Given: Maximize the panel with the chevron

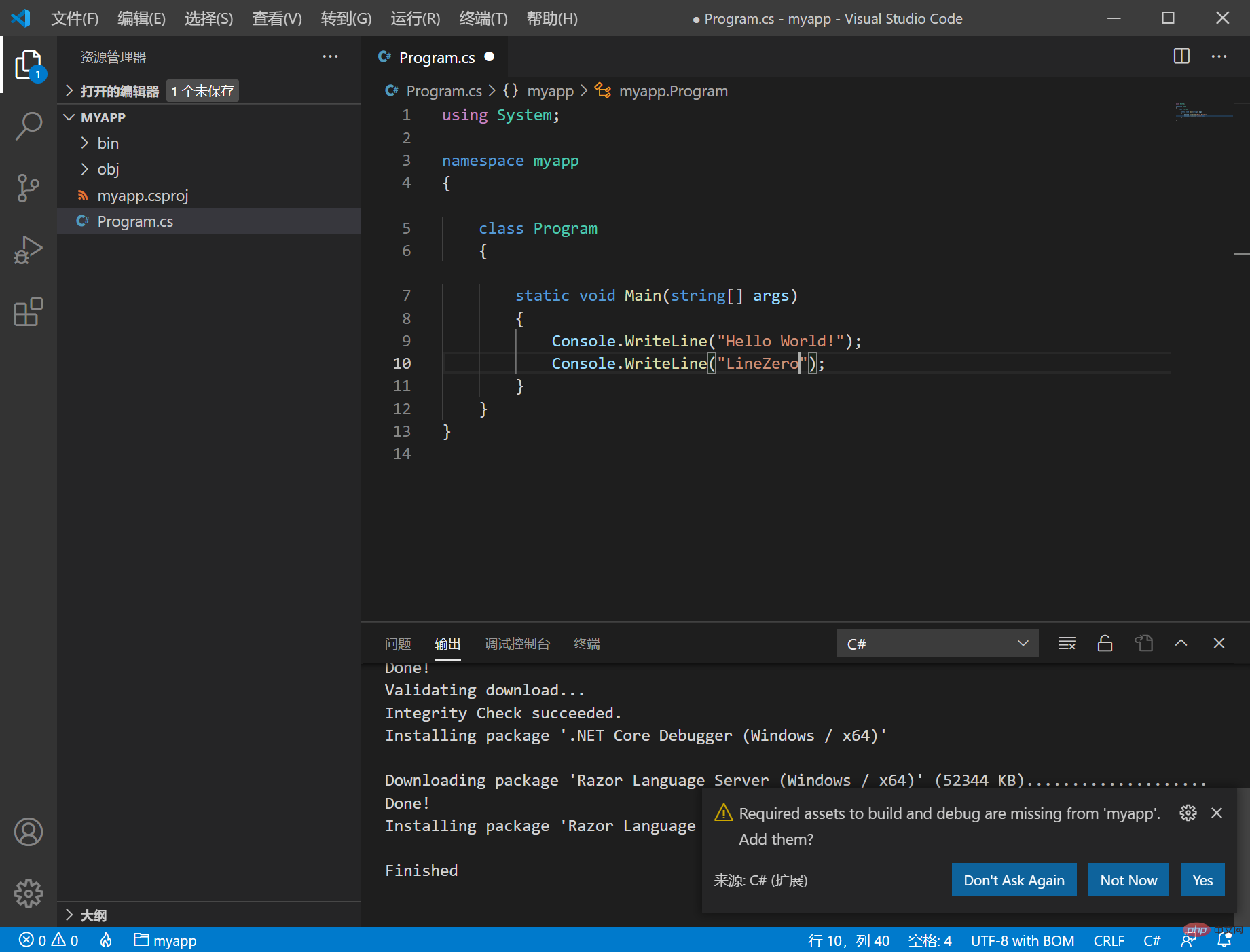Looking at the screenshot, I should click(1181, 643).
